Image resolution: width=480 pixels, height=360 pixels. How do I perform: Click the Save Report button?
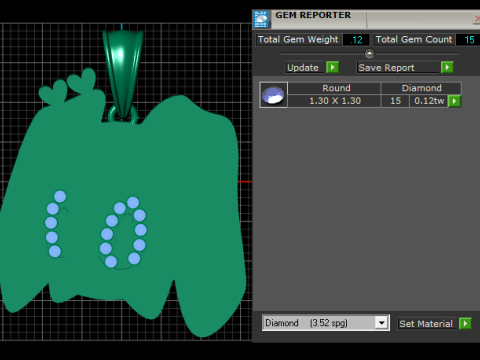coord(398,68)
